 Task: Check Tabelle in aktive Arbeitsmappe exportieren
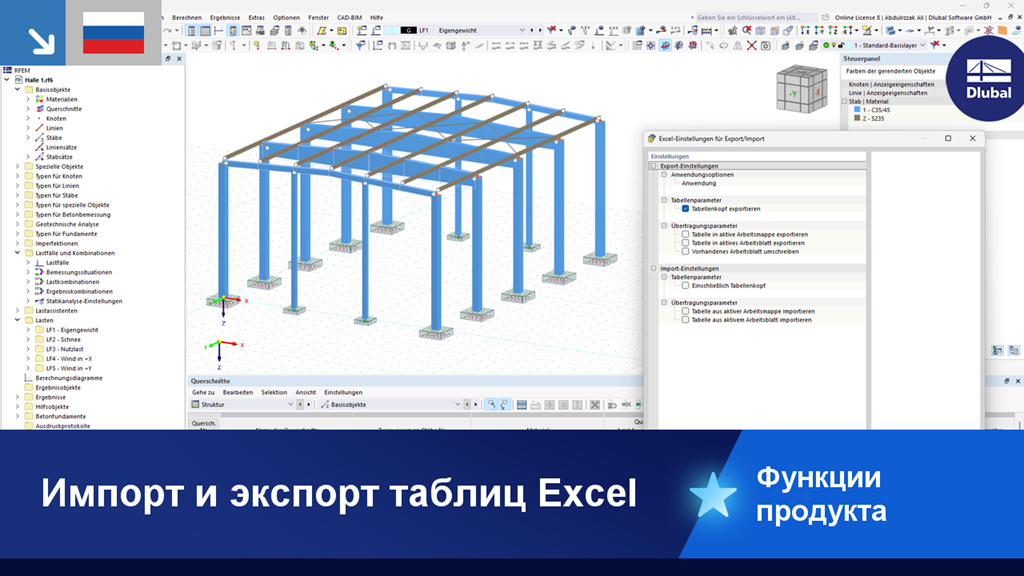point(685,234)
